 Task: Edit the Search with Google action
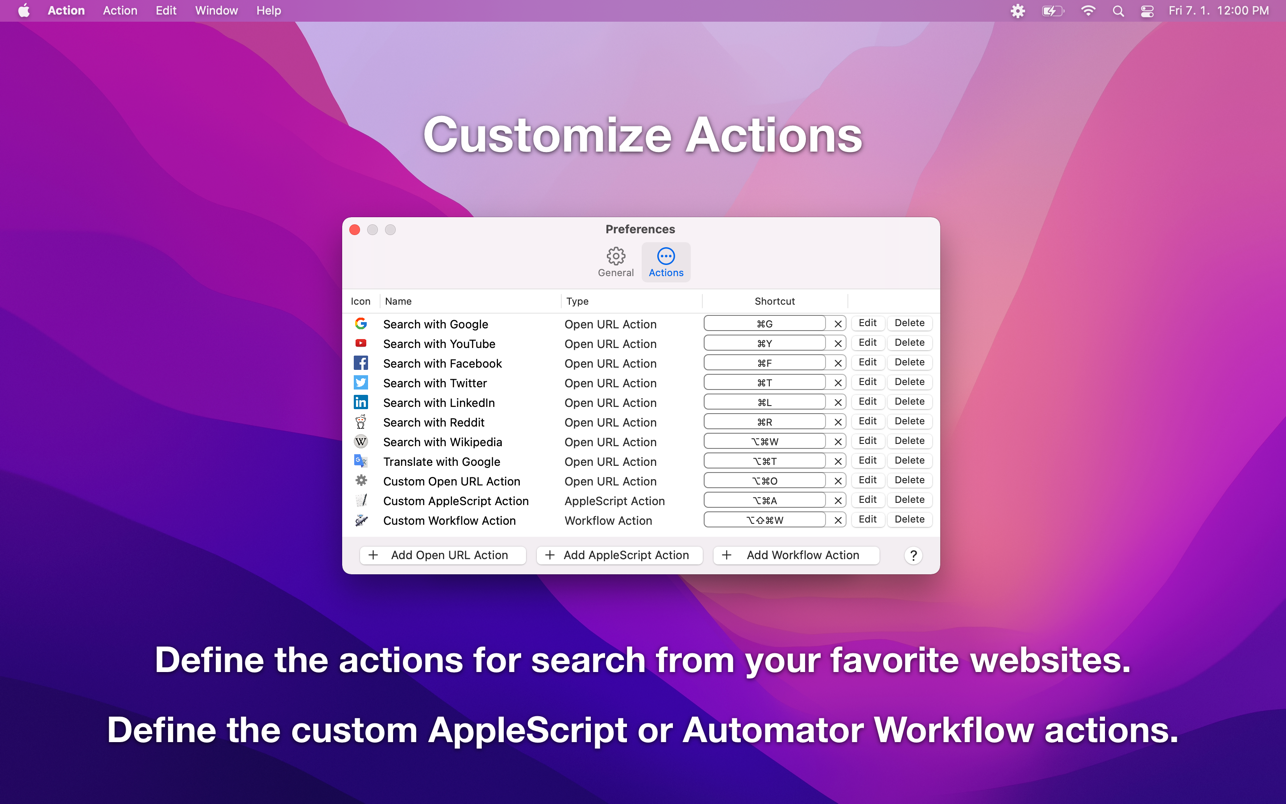coord(867,323)
